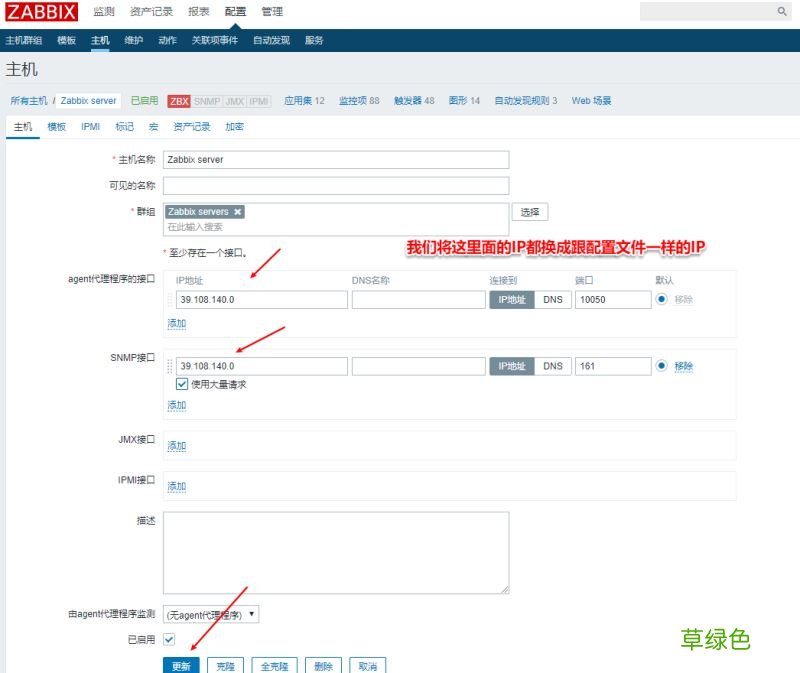Click 添加 under the JMX接口 section

click(177, 444)
